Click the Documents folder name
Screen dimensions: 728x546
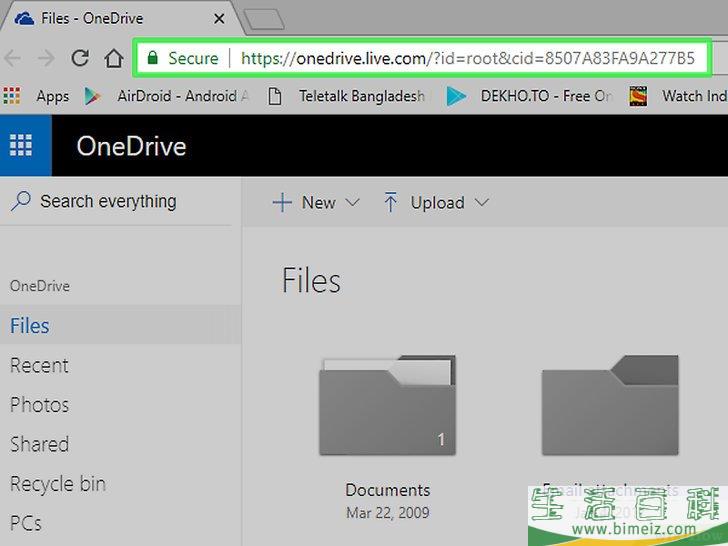tap(388, 490)
